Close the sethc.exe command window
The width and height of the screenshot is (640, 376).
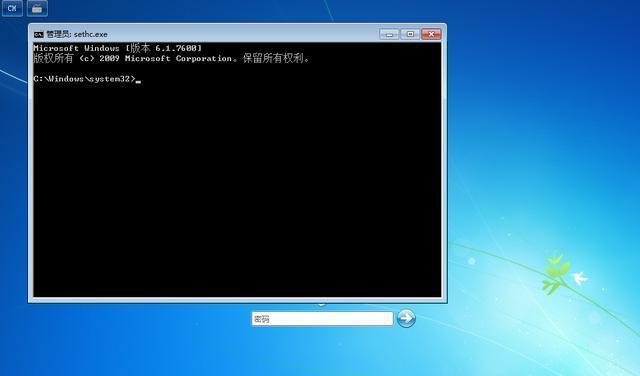[431, 34]
